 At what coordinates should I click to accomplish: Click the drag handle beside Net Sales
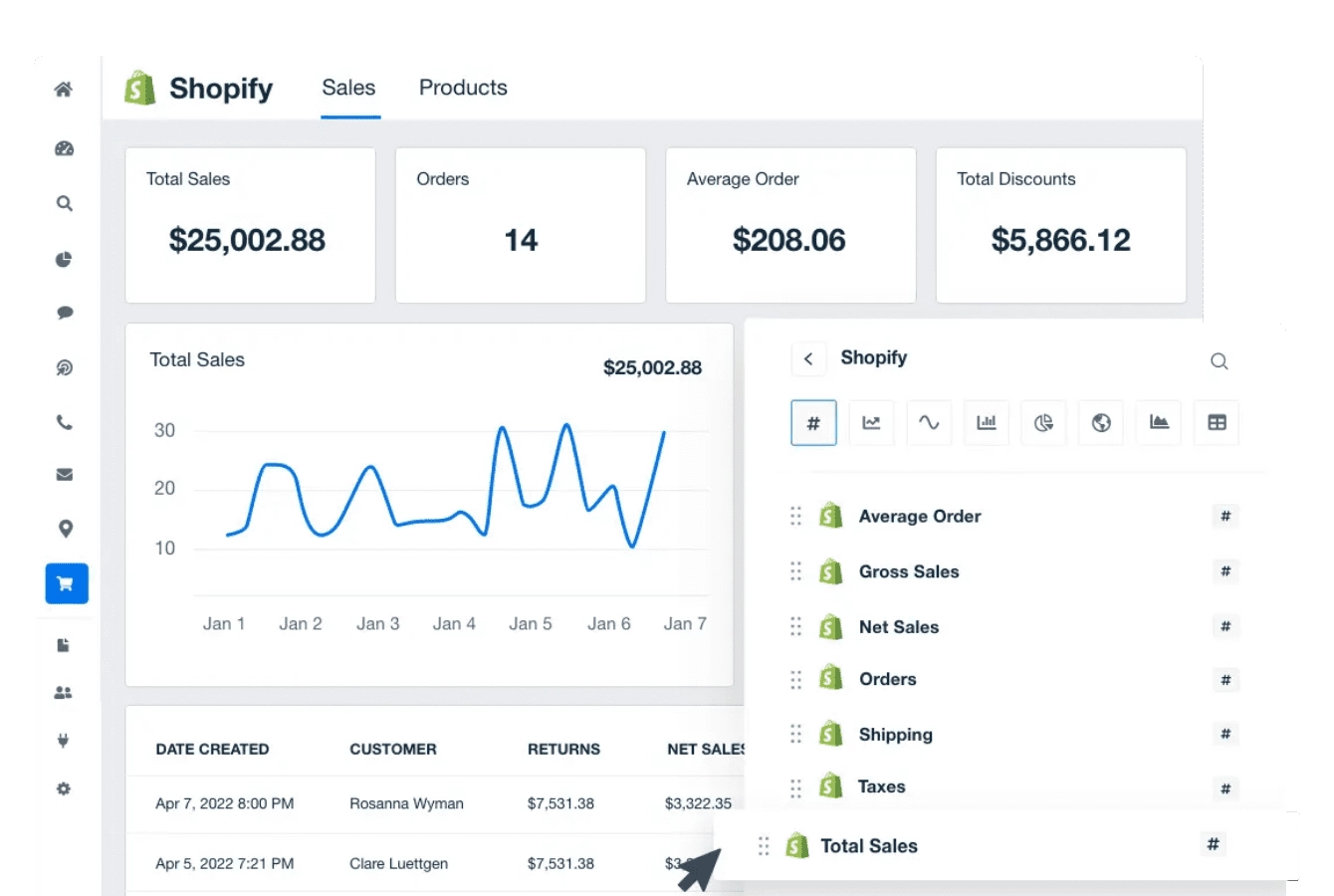(x=795, y=626)
